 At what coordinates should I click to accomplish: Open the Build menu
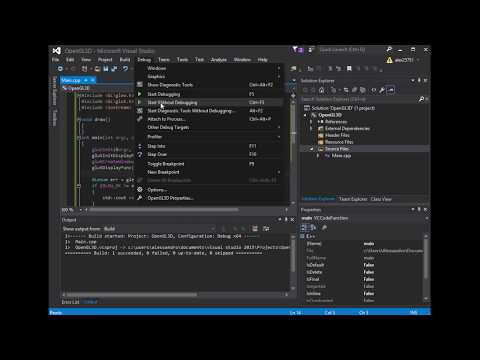point(125,60)
